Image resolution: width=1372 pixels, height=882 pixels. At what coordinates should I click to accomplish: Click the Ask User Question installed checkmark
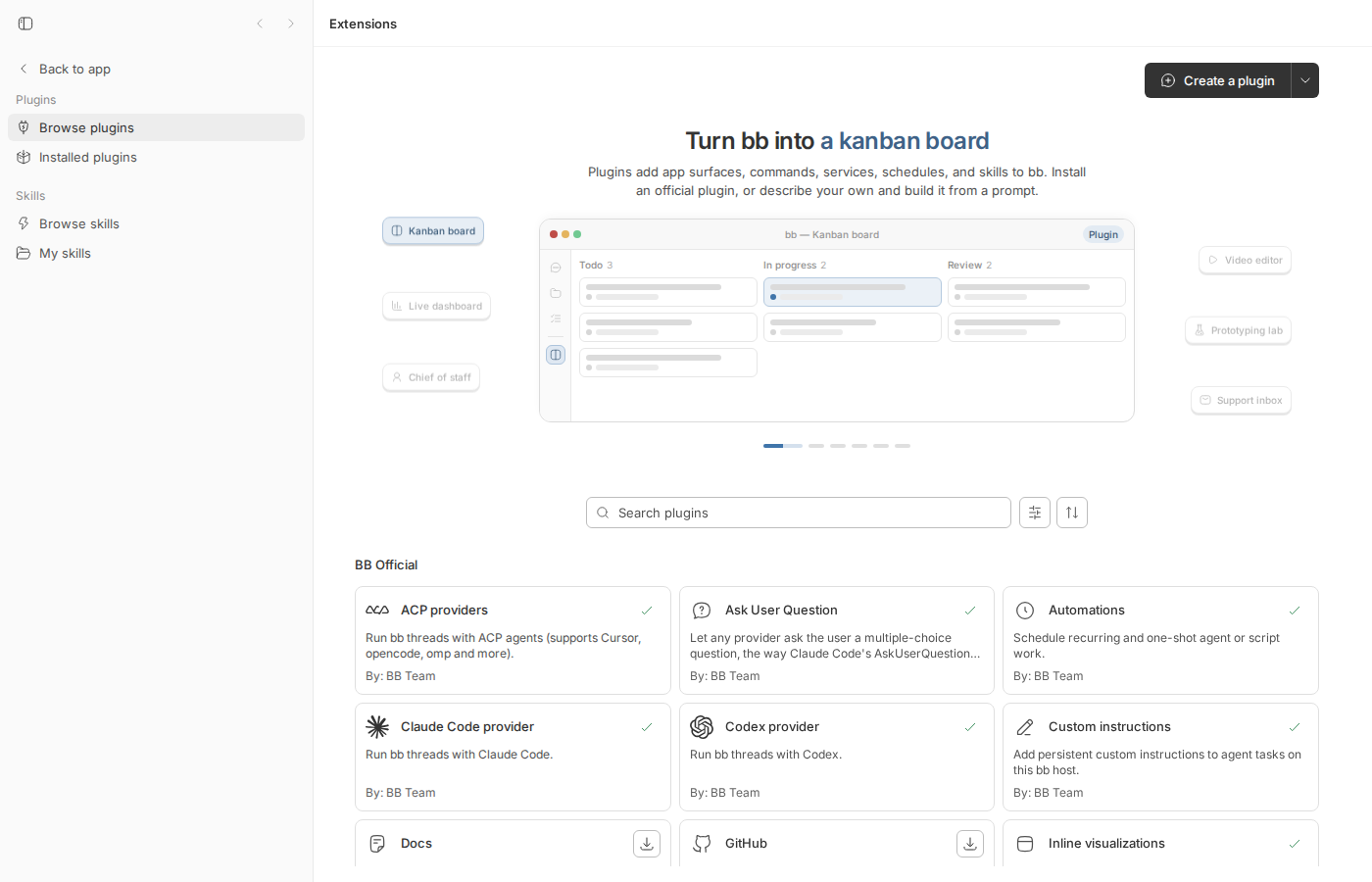[x=970, y=611]
